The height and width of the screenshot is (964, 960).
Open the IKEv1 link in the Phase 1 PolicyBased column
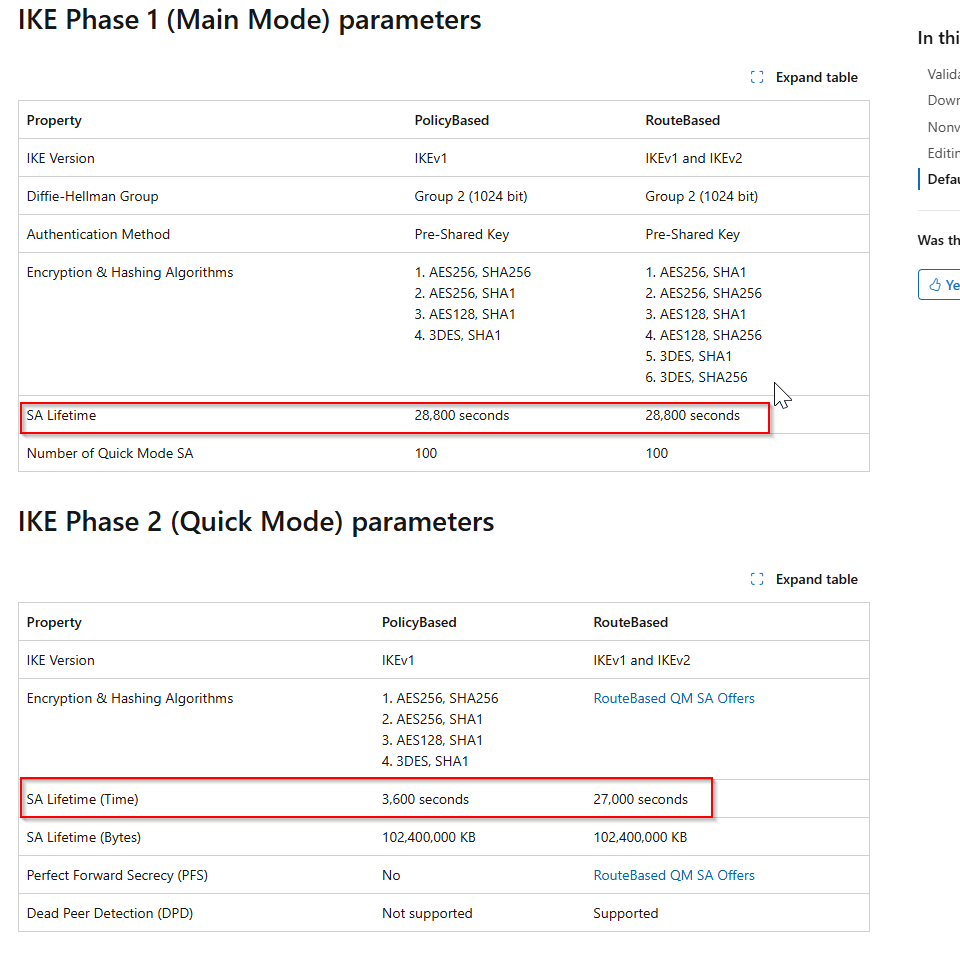(429, 157)
